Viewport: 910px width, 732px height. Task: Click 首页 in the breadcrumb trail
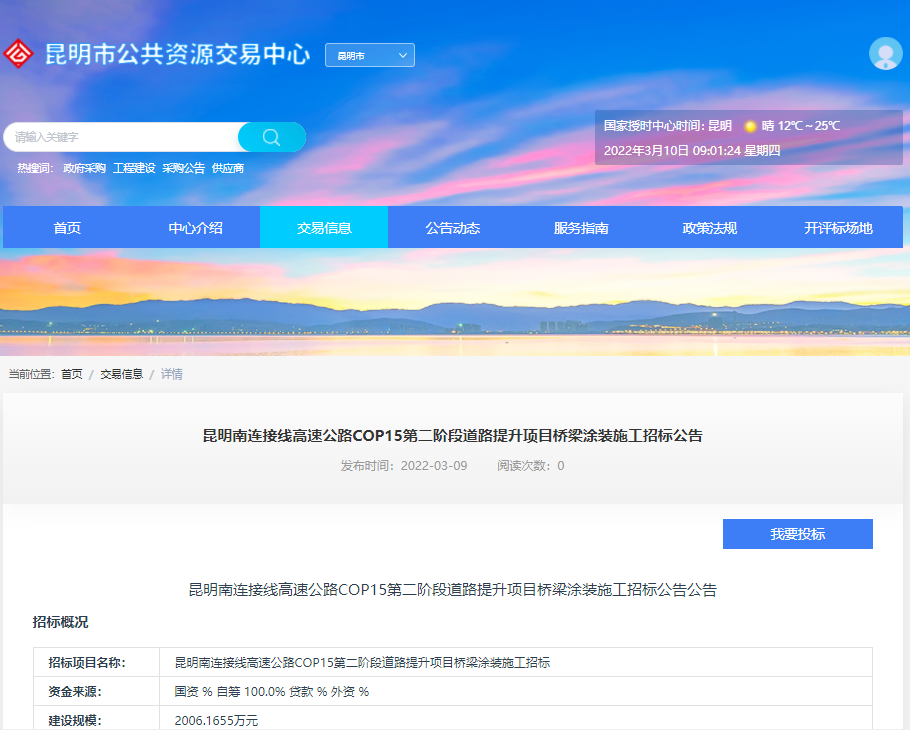(x=72, y=374)
